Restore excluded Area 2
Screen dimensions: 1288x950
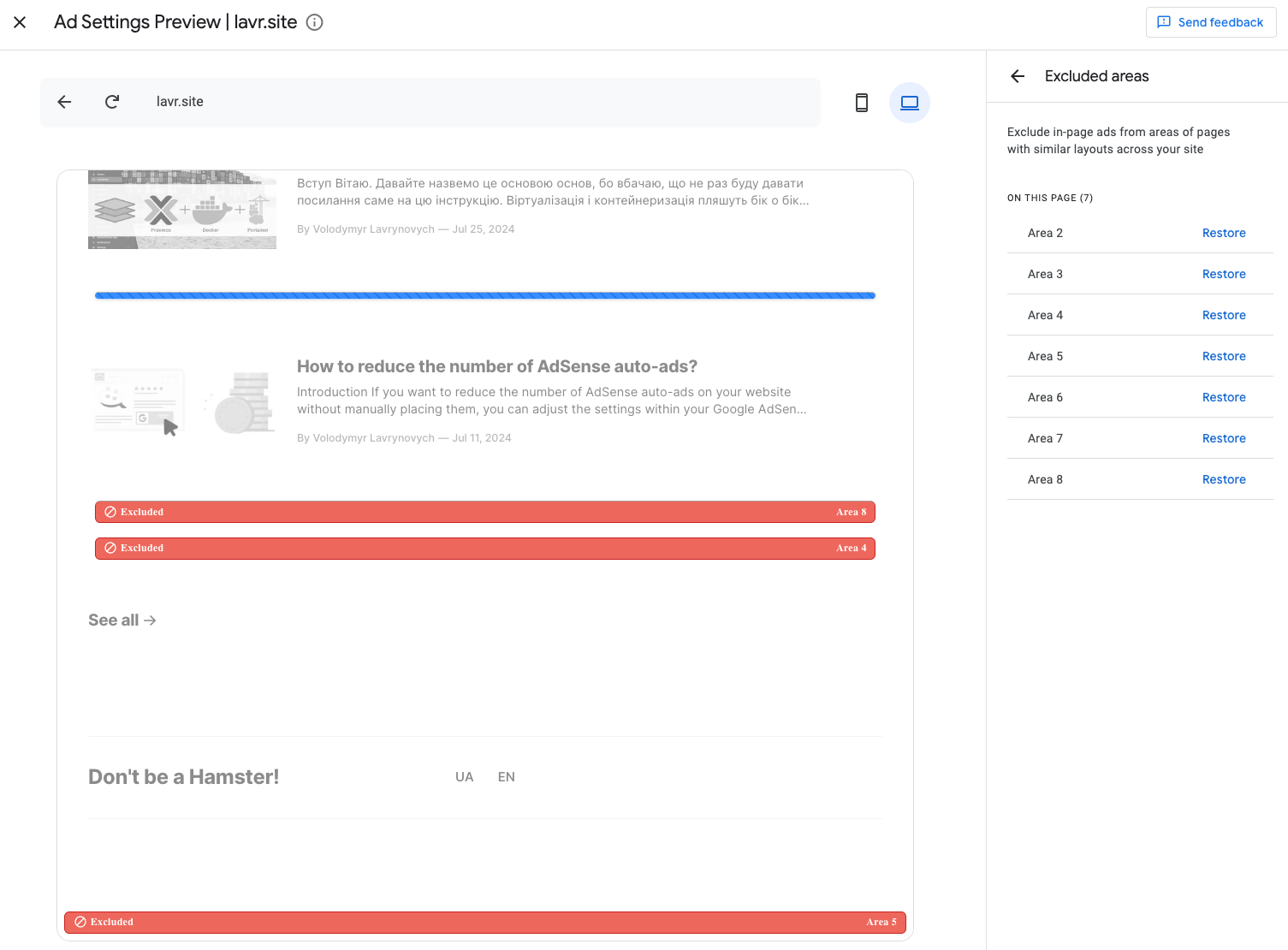1223,233
